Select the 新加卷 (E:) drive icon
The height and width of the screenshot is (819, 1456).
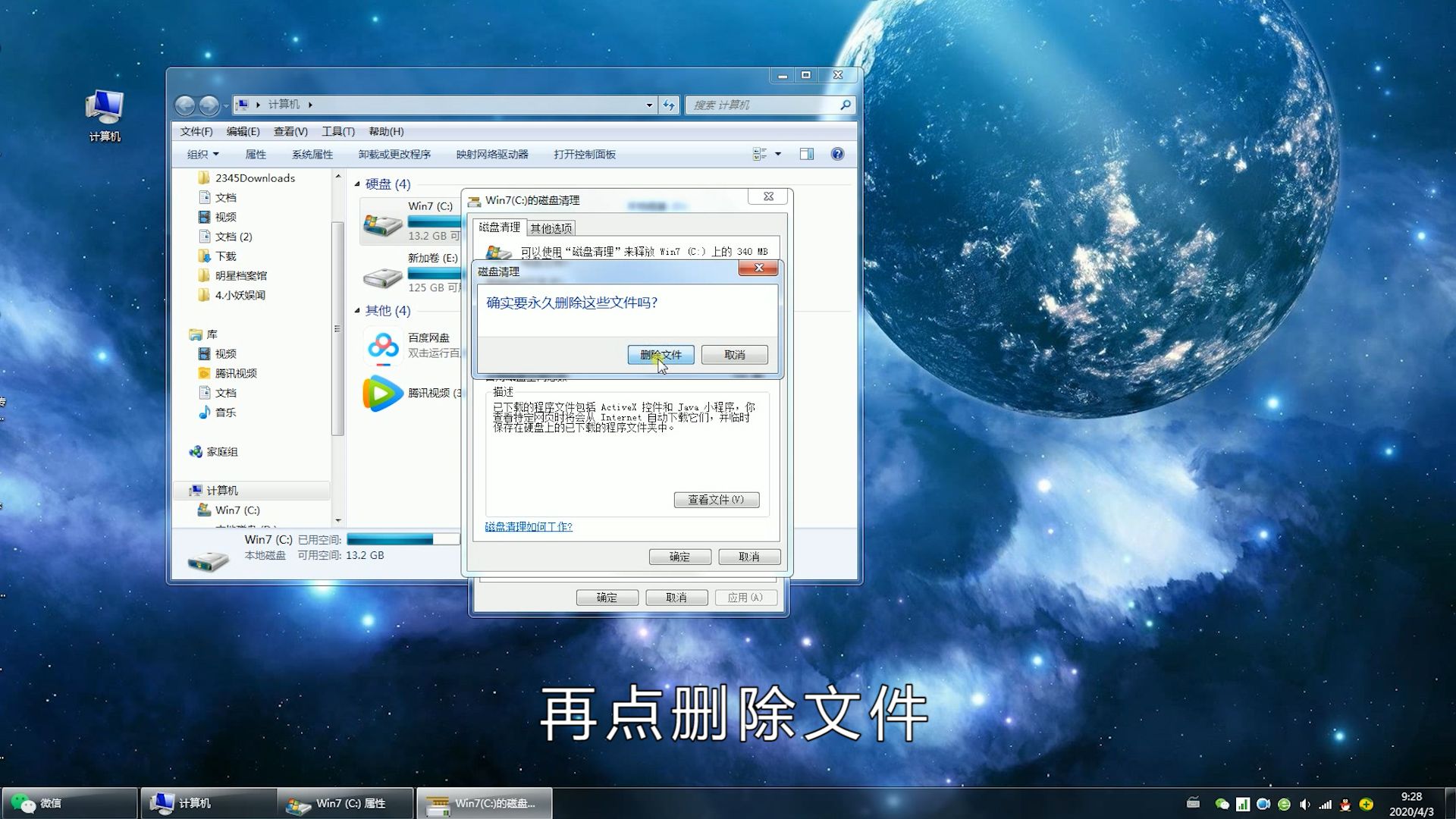point(383,277)
